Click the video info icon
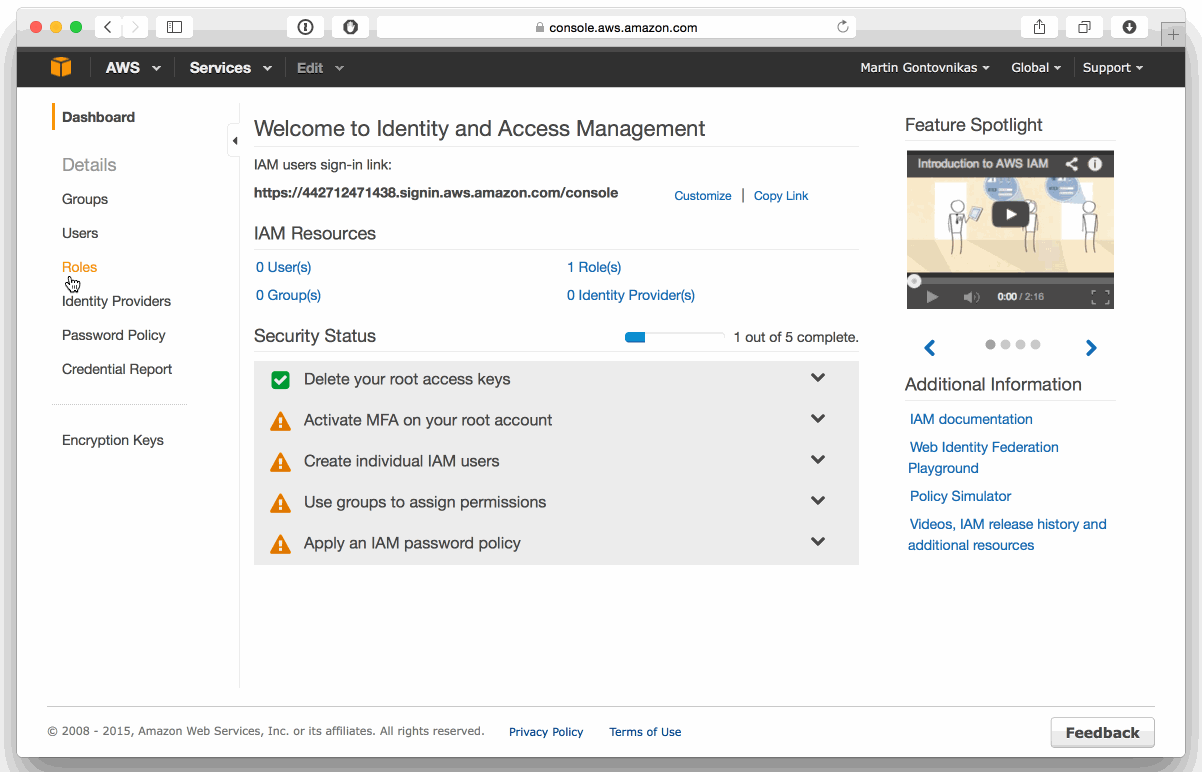Viewport: 1202px width, 772px height. [1095, 163]
